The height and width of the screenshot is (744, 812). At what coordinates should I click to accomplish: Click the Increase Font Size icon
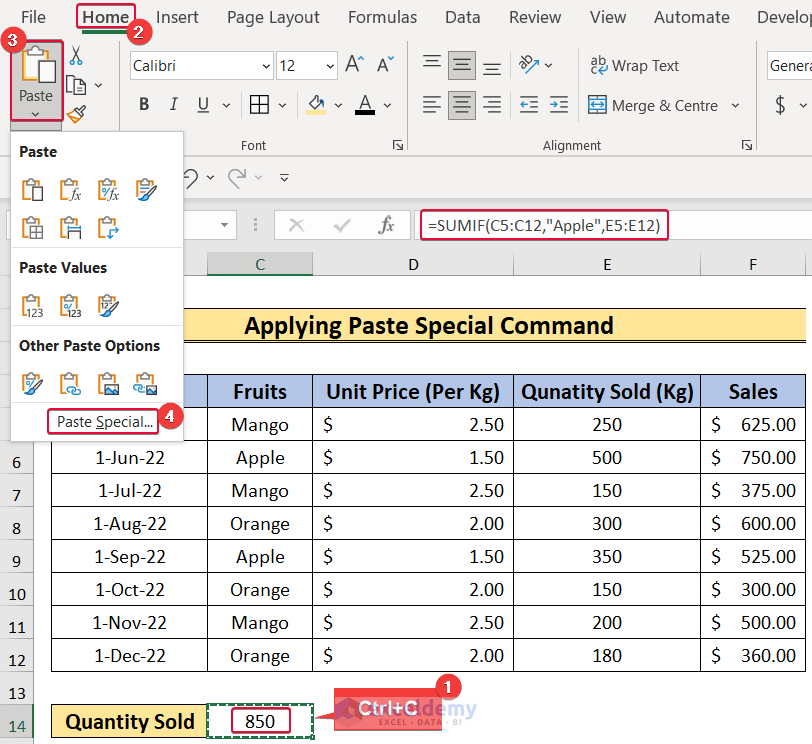click(354, 66)
